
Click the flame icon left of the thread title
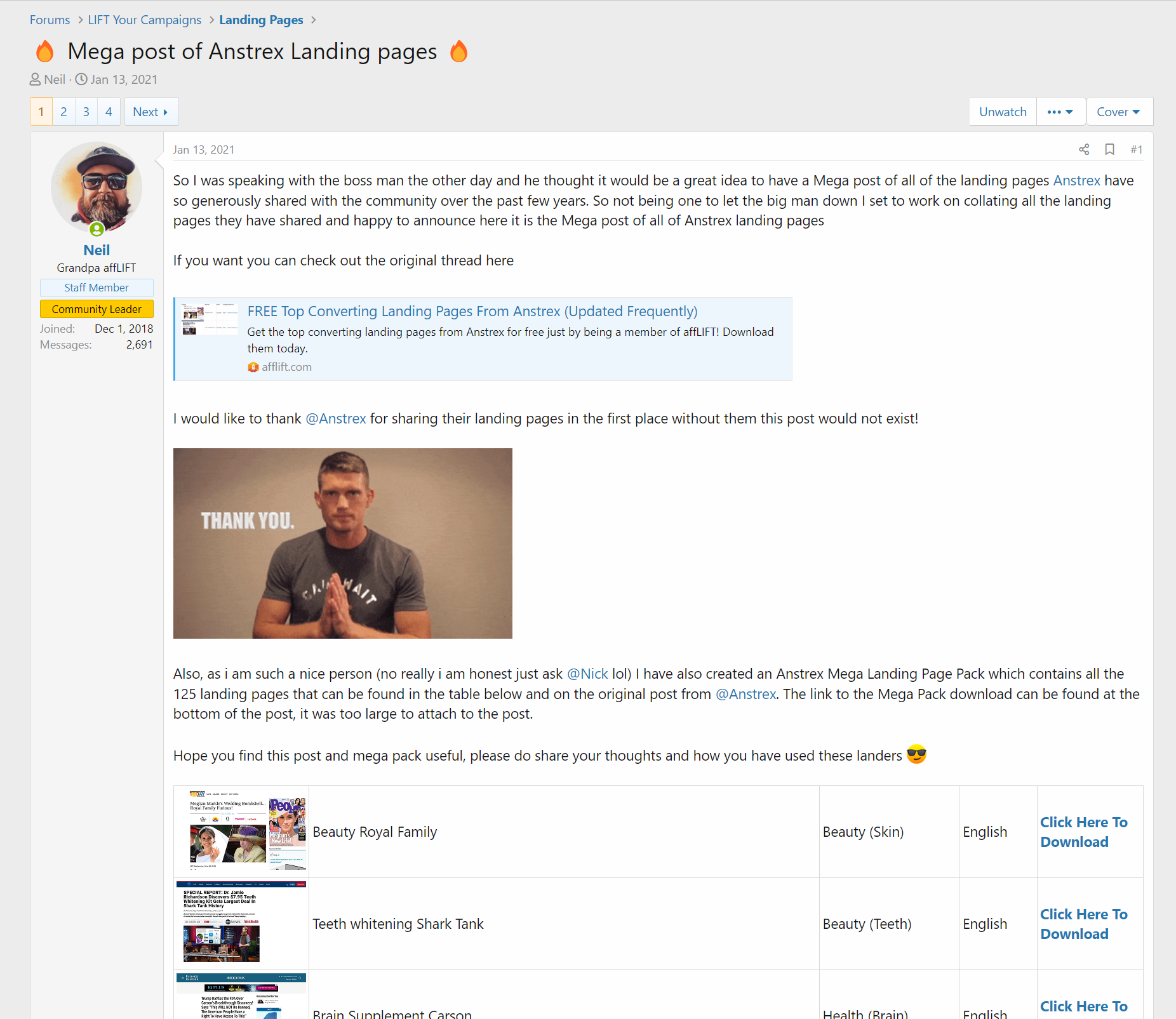[45, 51]
